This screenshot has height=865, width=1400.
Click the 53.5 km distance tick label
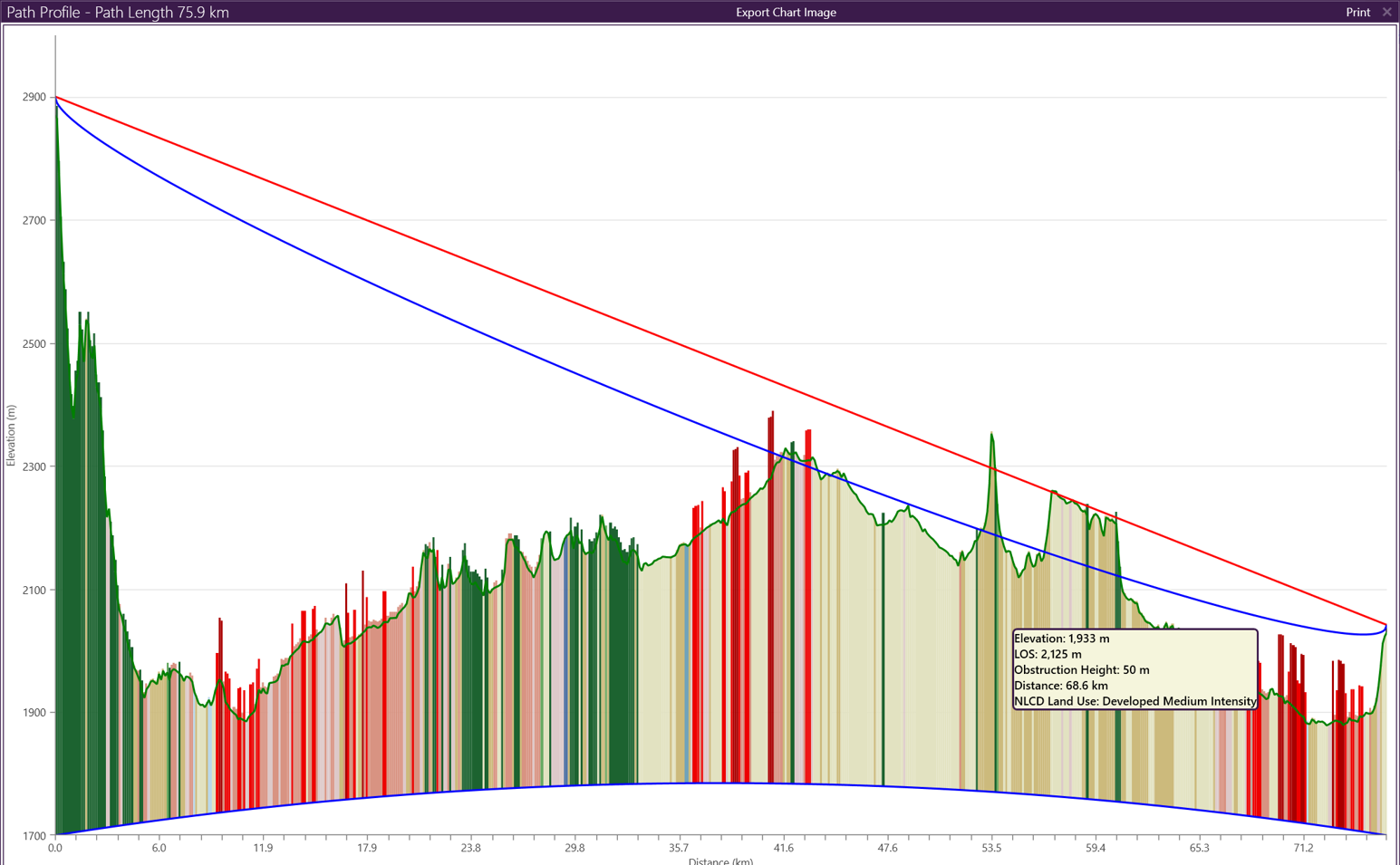[991, 848]
